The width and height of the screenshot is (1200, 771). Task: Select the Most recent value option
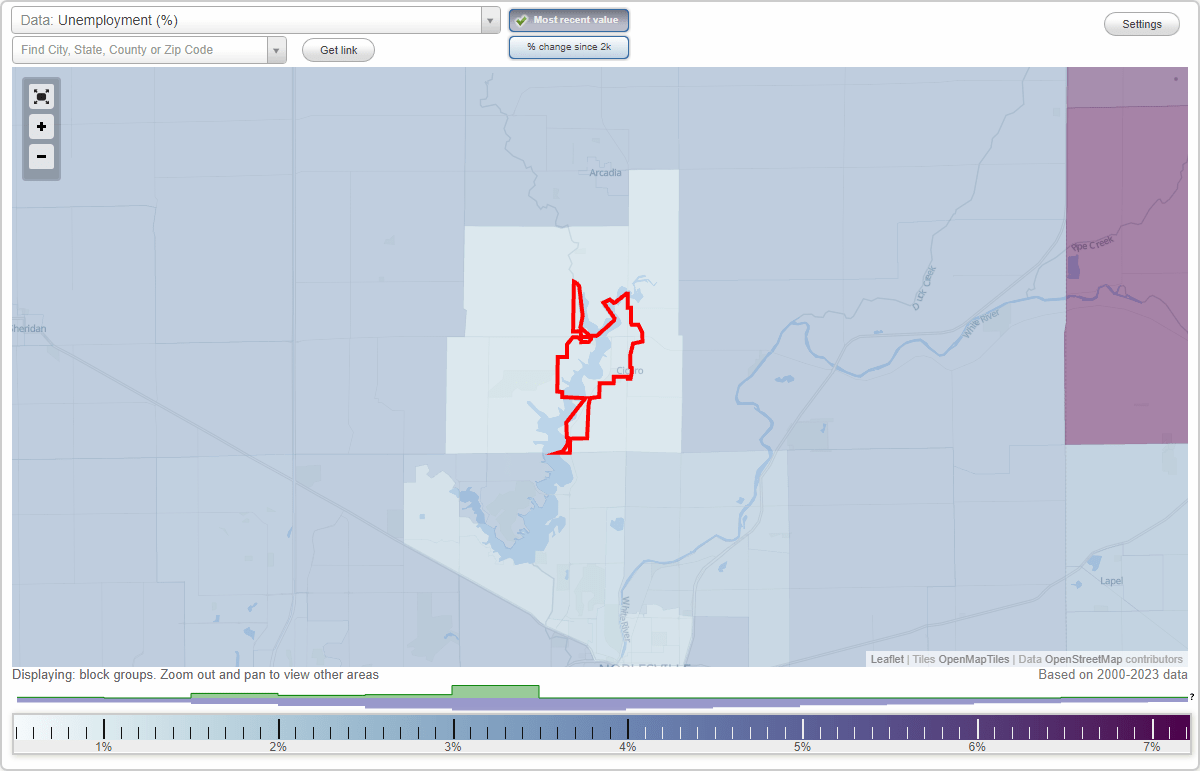pos(569,20)
